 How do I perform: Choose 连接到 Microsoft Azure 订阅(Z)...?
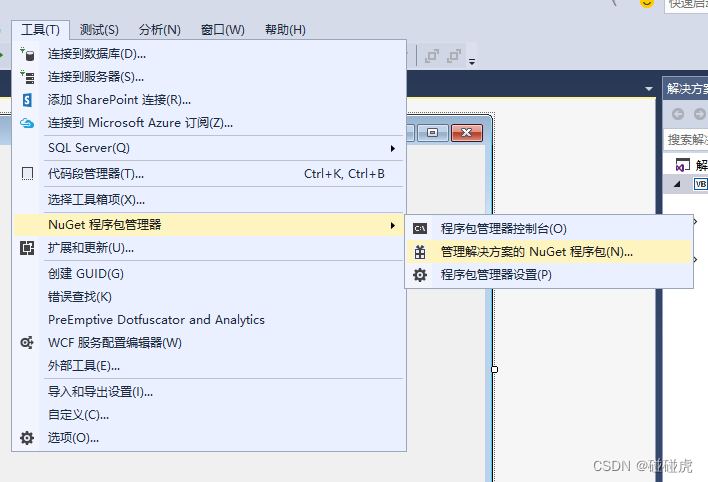pyautogui.click(x=209, y=123)
